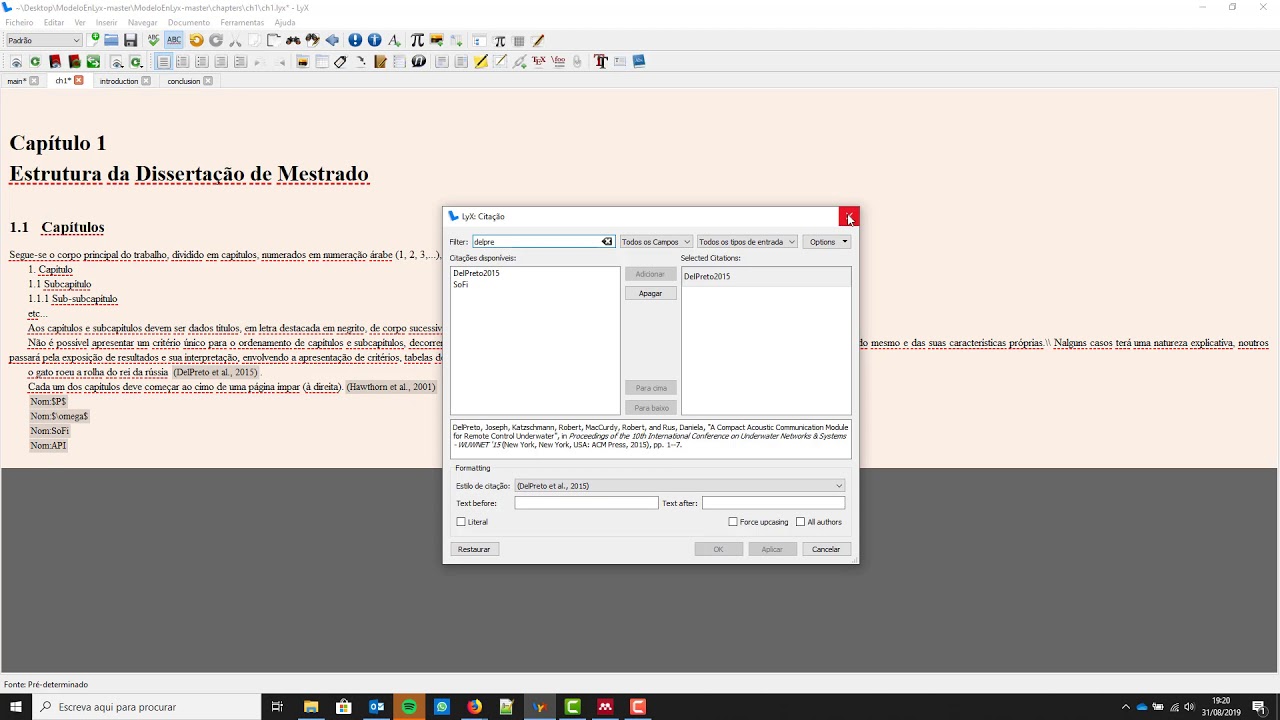Click the Text after input field
Image resolution: width=1280 pixels, height=720 pixels.
click(773, 503)
